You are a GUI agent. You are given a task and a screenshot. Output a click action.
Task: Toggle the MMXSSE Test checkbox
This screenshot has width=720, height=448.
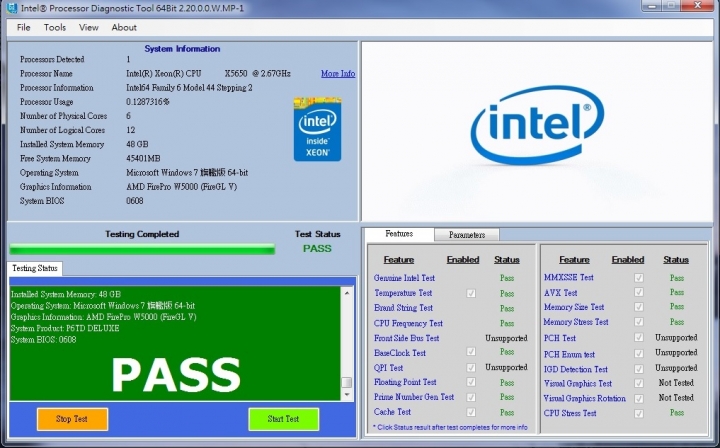(x=639, y=278)
